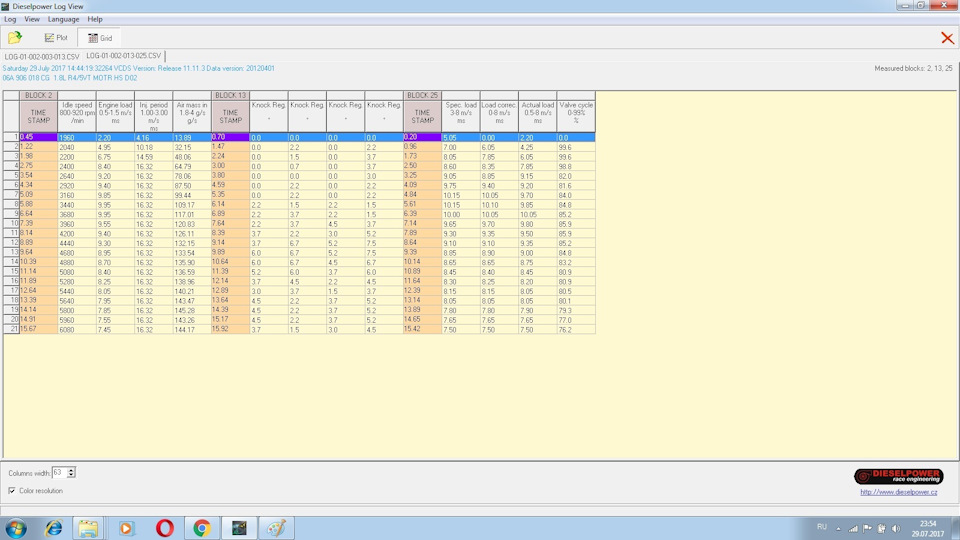Launch Internet Explorer from the taskbar
The height and width of the screenshot is (540, 960).
(54, 528)
